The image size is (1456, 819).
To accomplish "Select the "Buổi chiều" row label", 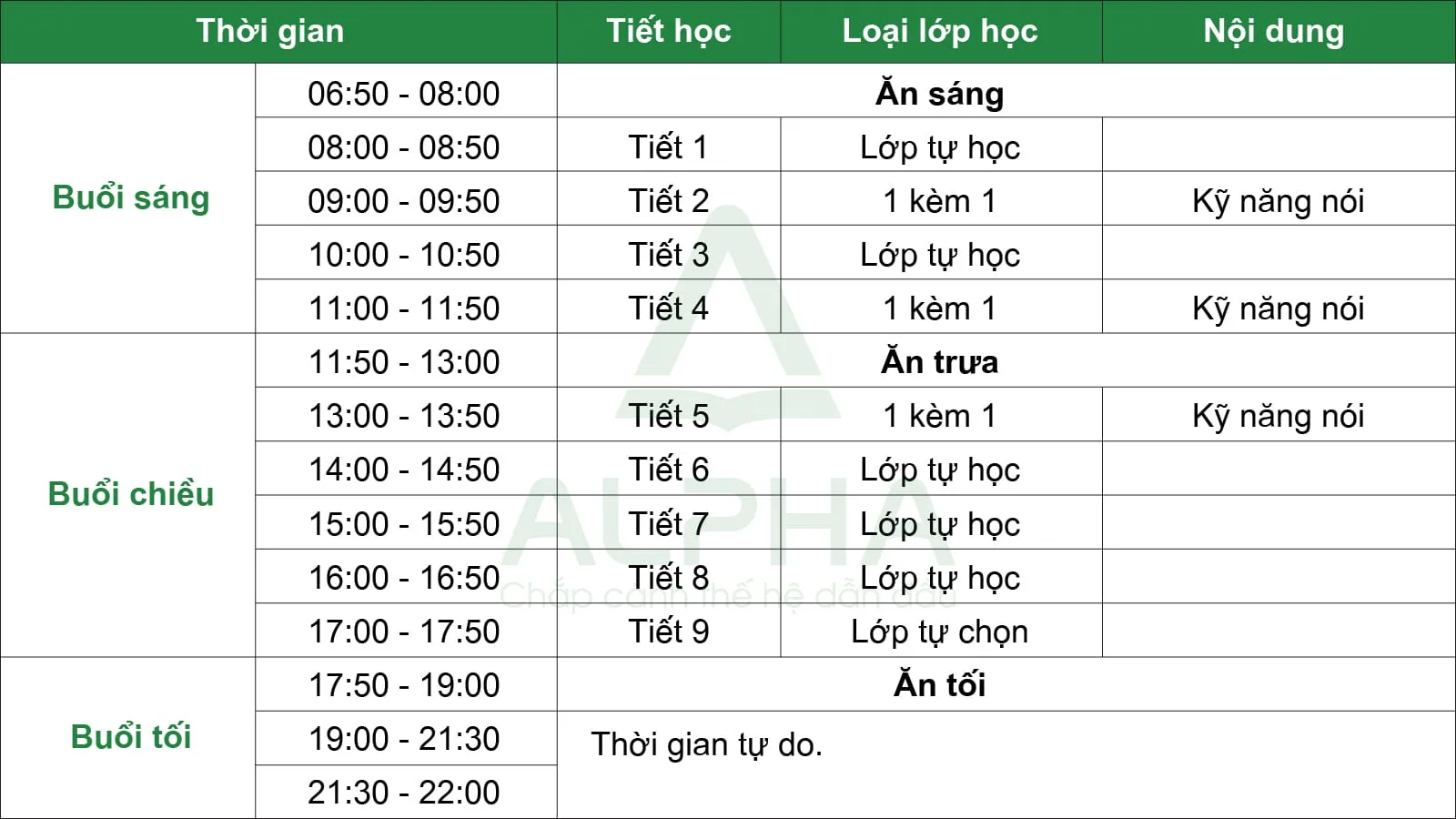I will click(x=131, y=494).
